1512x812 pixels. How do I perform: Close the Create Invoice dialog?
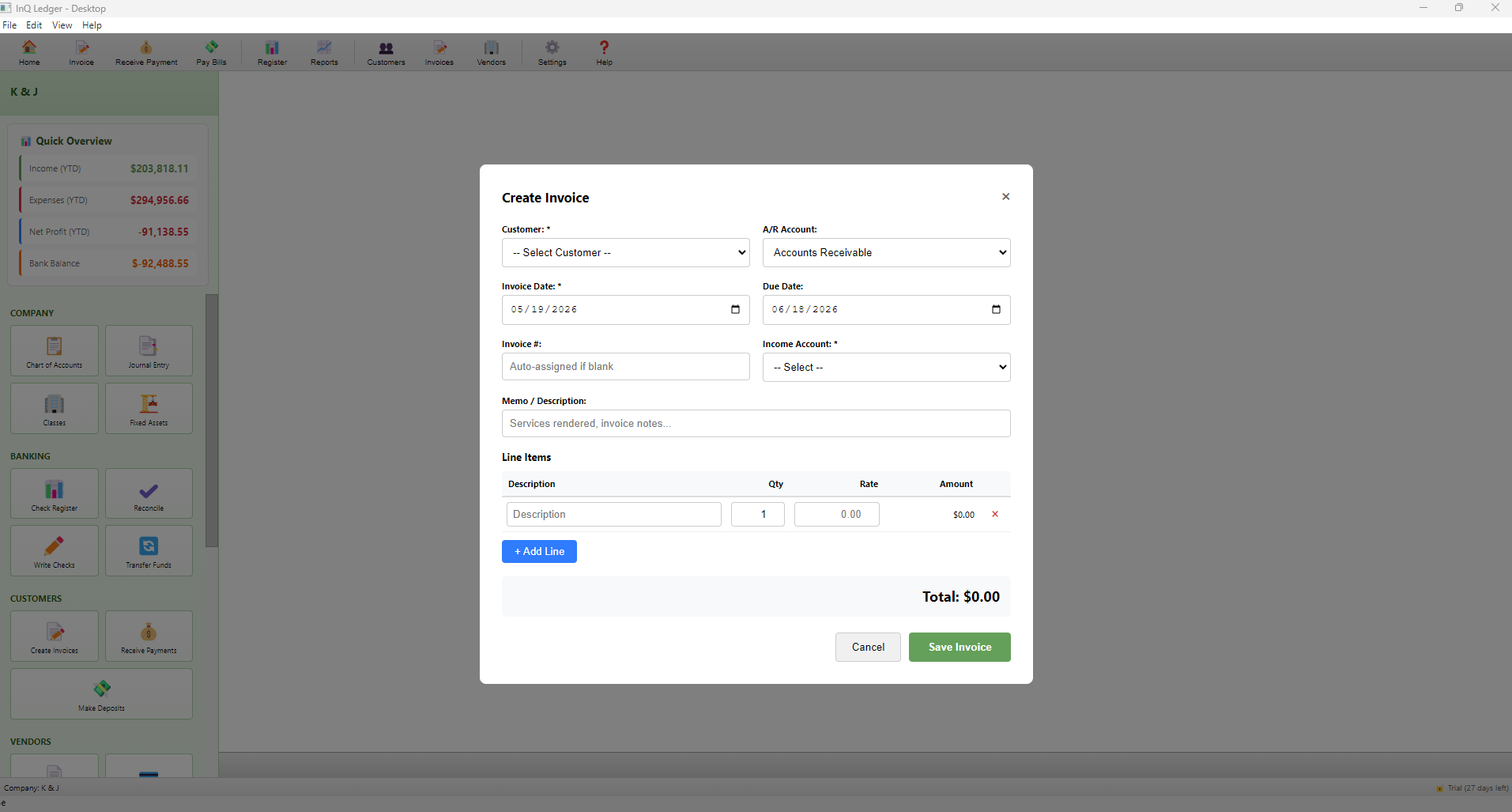click(1005, 196)
